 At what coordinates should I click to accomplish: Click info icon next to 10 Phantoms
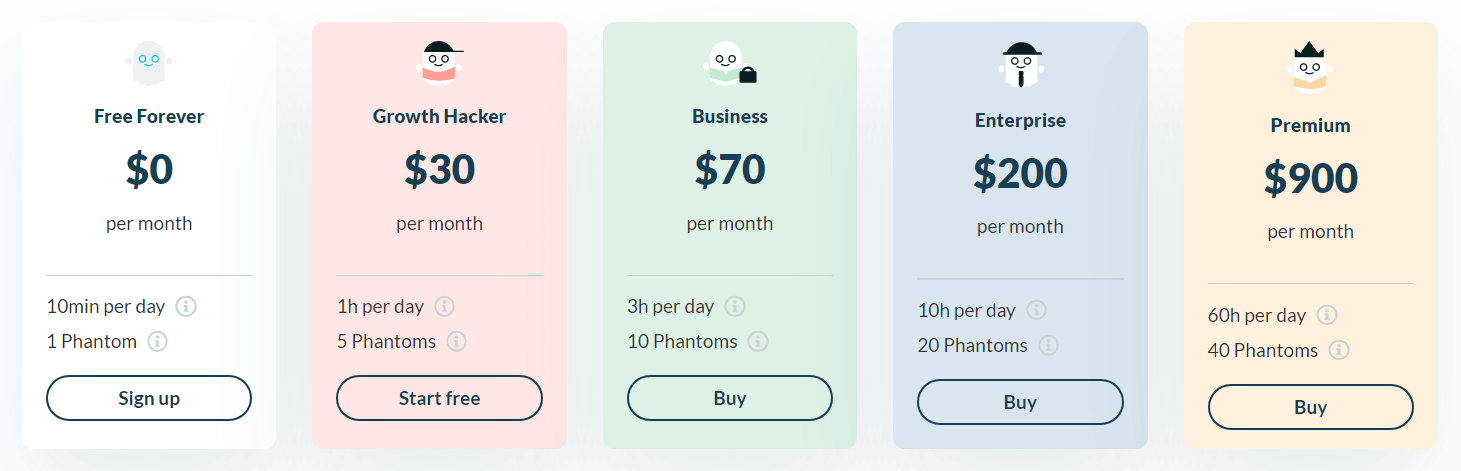(x=758, y=341)
